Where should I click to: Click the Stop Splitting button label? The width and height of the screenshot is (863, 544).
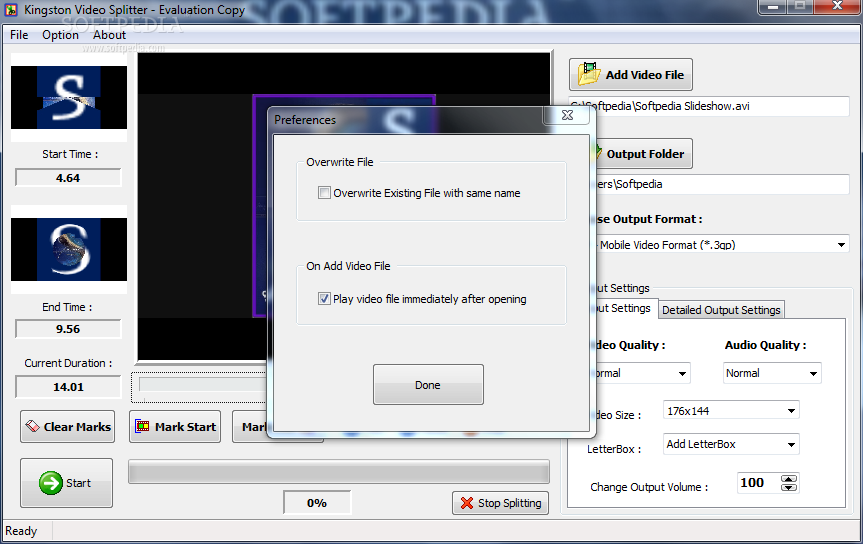click(510, 503)
